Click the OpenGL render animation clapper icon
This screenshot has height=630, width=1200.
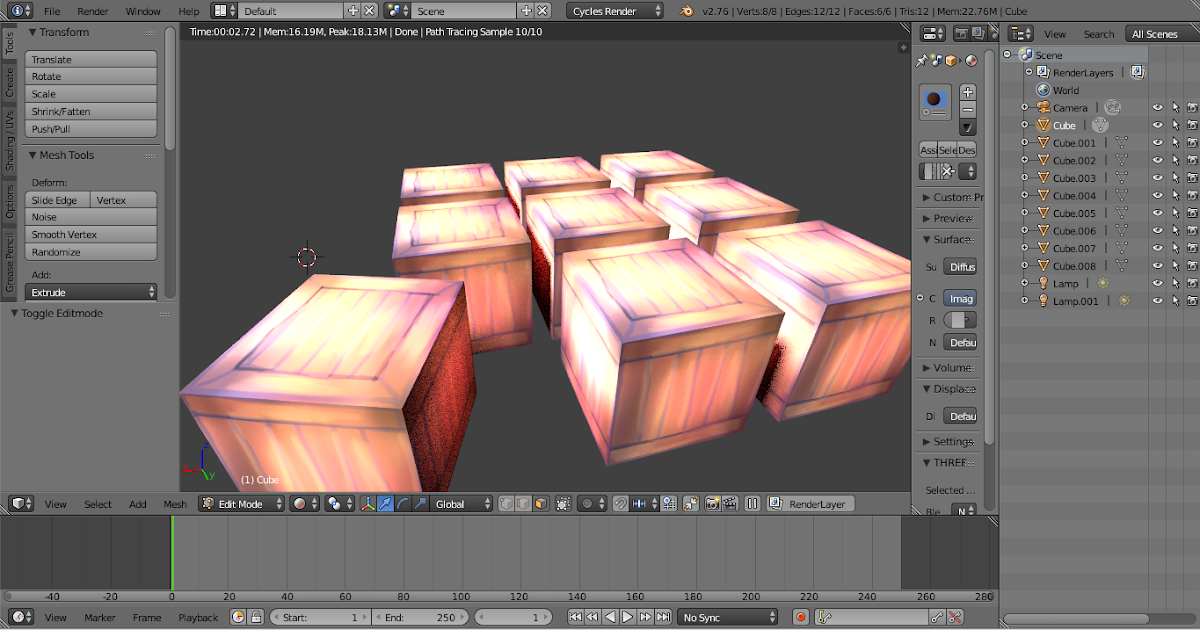pyautogui.click(x=731, y=504)
